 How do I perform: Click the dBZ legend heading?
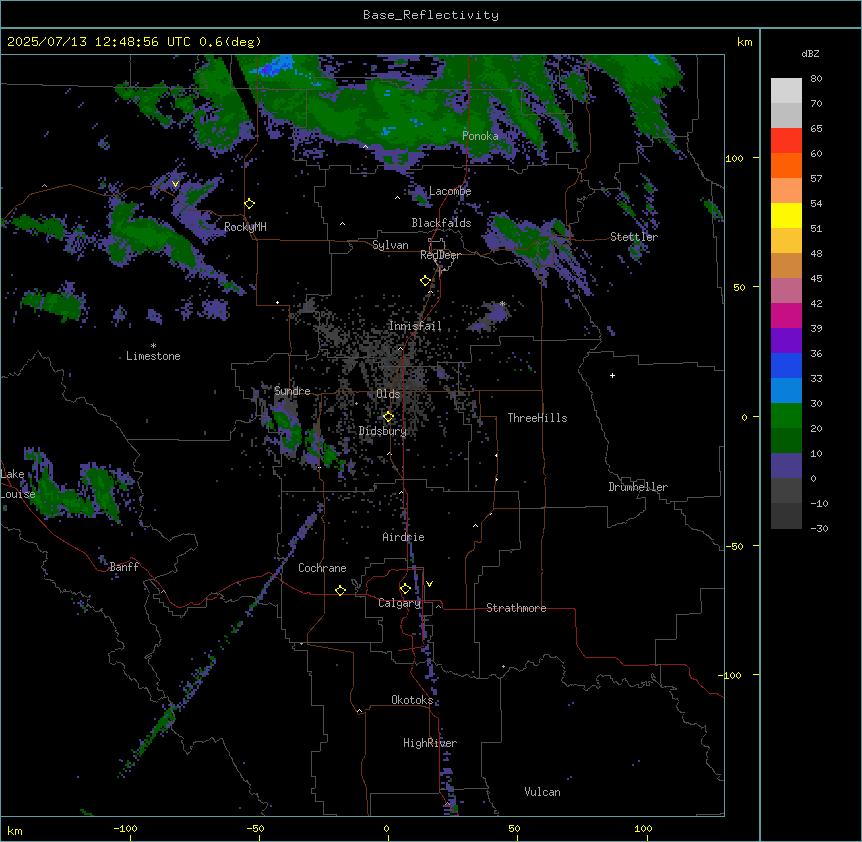pyautogui.click(x=810, y=53)
